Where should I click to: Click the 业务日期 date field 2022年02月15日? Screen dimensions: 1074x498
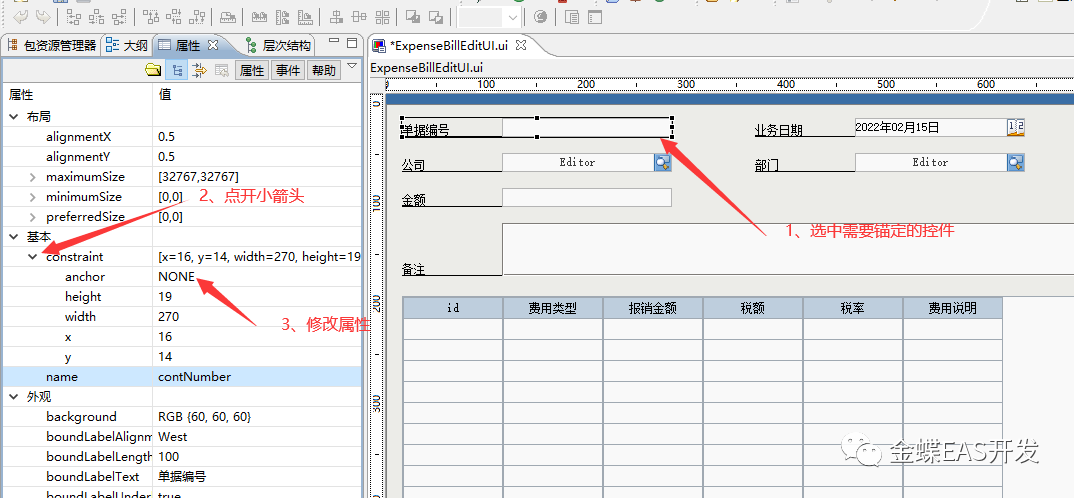[x=931, y=127]
